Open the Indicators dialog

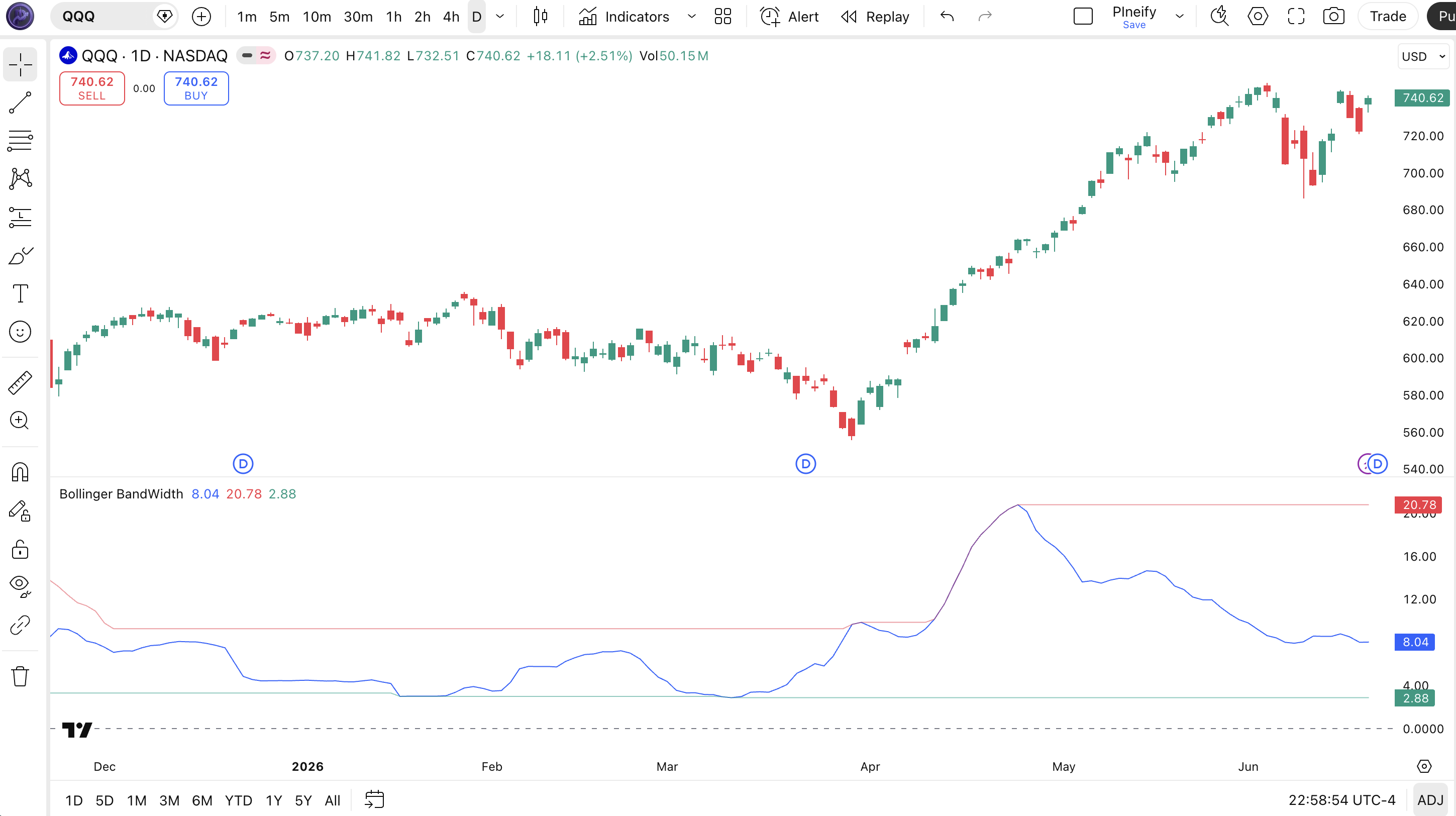tap(624, 17)
